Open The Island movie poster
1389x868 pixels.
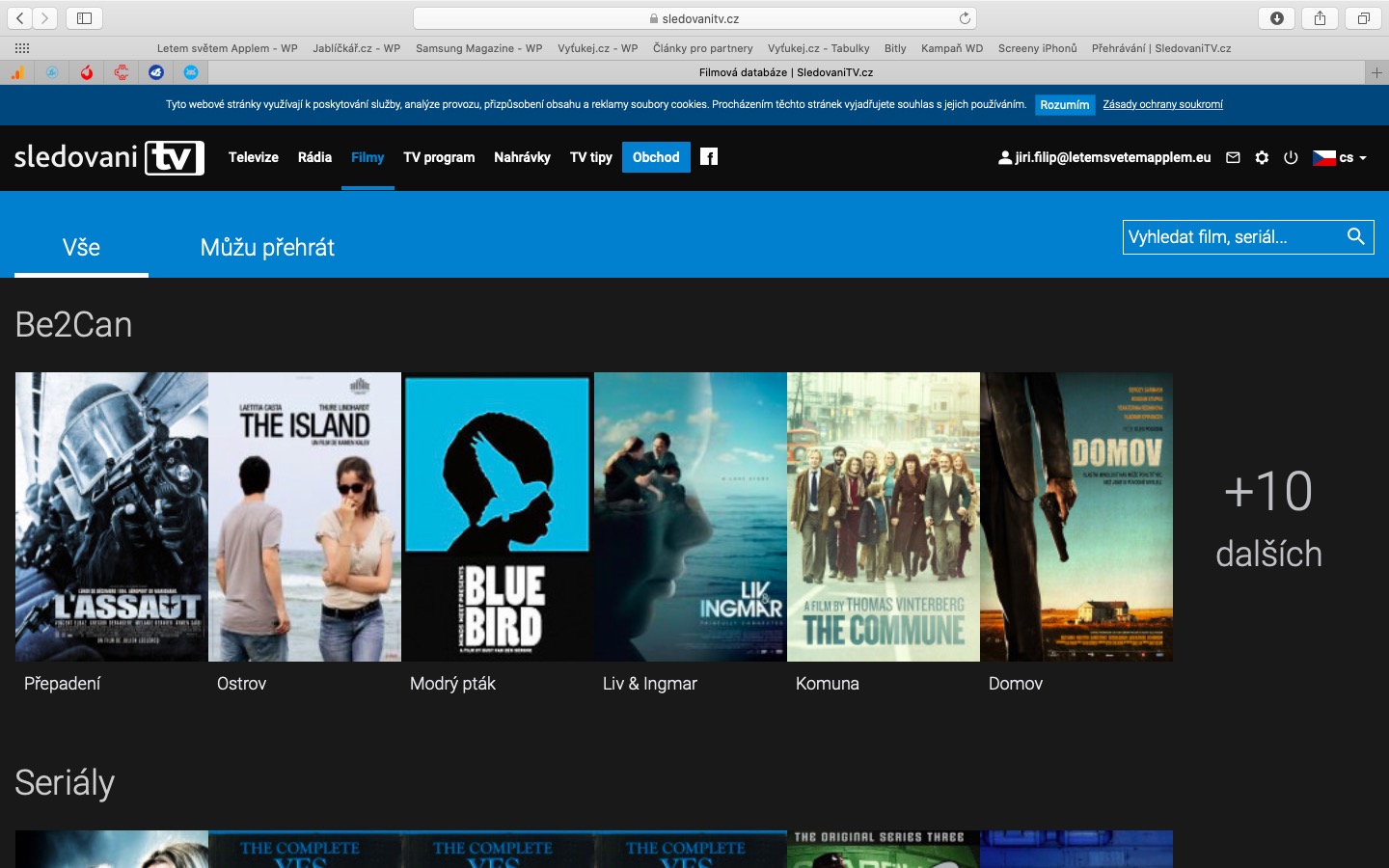tap(305, 517)
